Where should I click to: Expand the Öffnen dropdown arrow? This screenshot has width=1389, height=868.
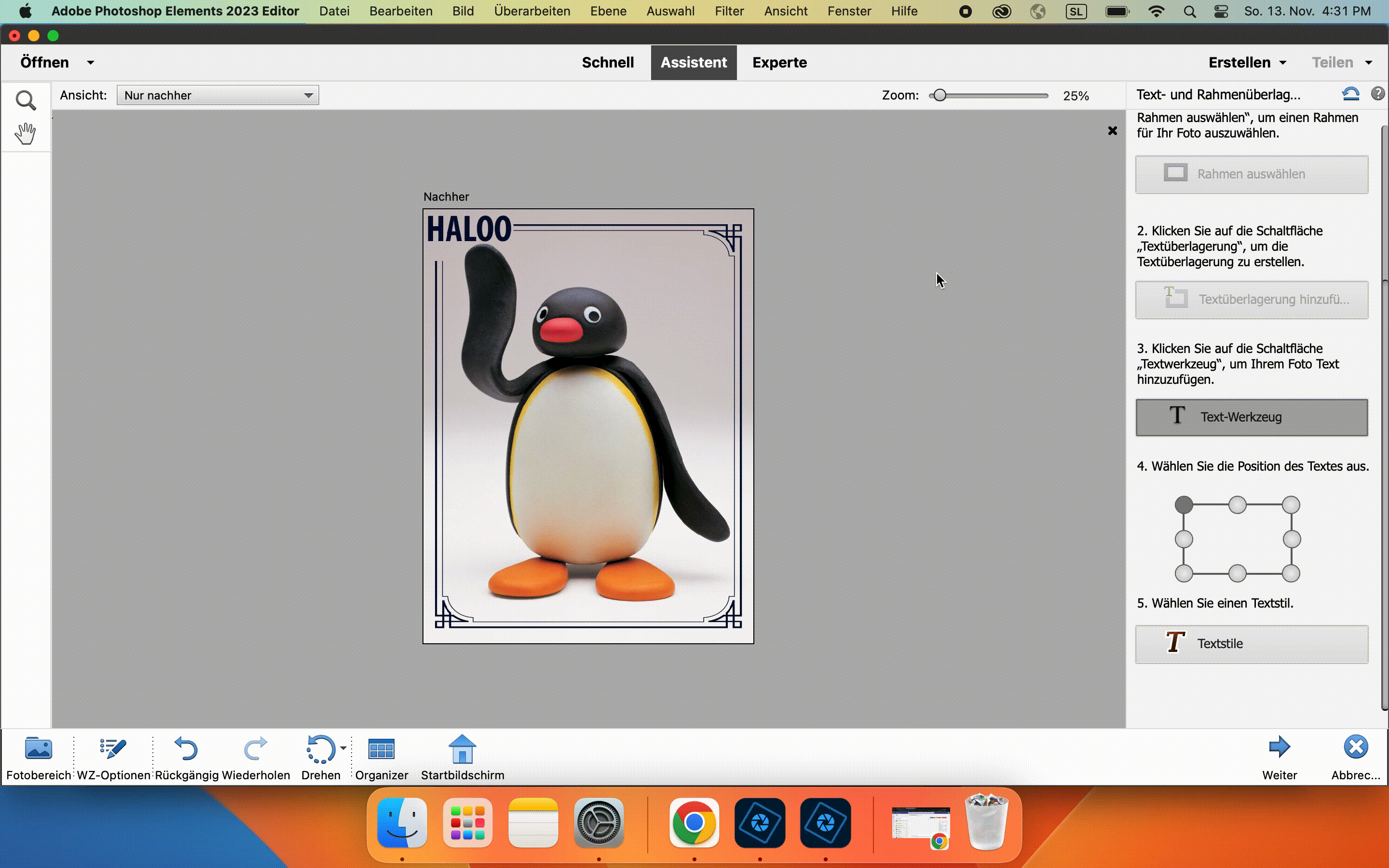pos(91,63)
